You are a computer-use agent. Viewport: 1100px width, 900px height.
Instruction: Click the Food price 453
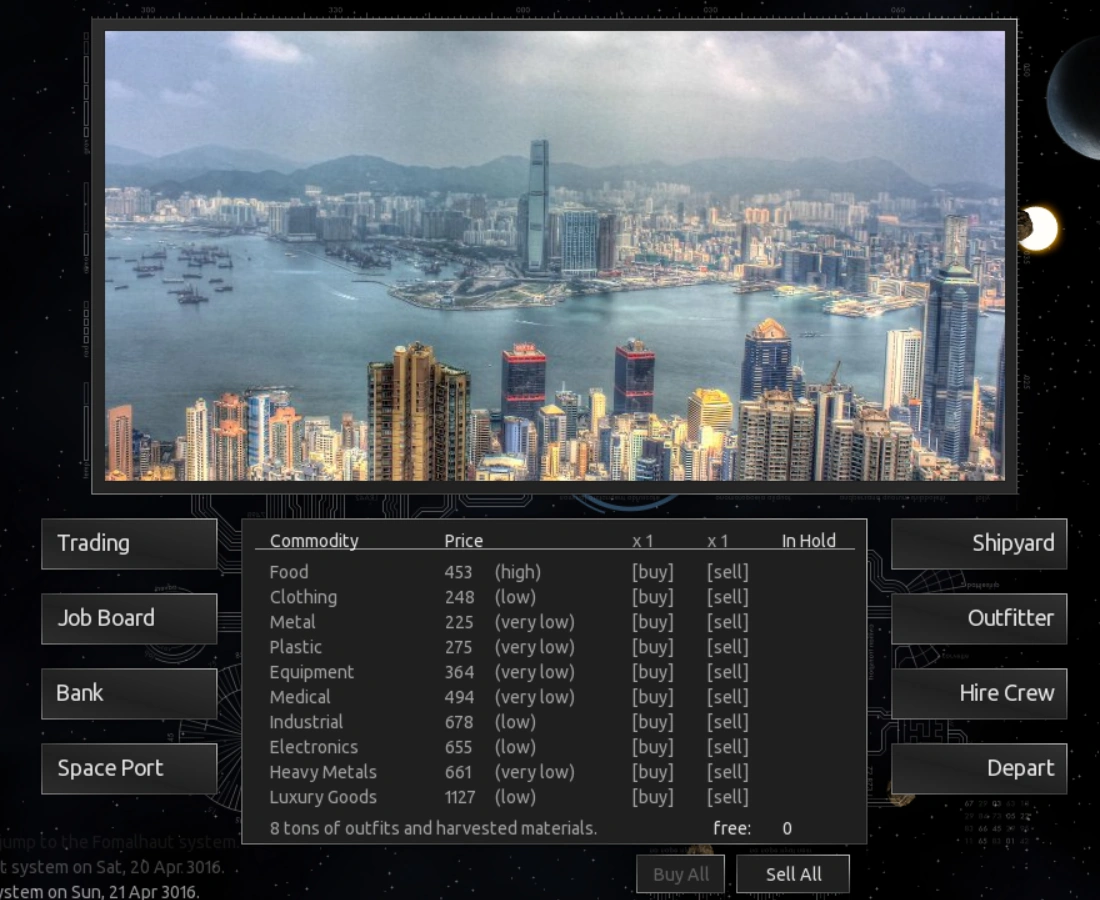coord(458,572)
